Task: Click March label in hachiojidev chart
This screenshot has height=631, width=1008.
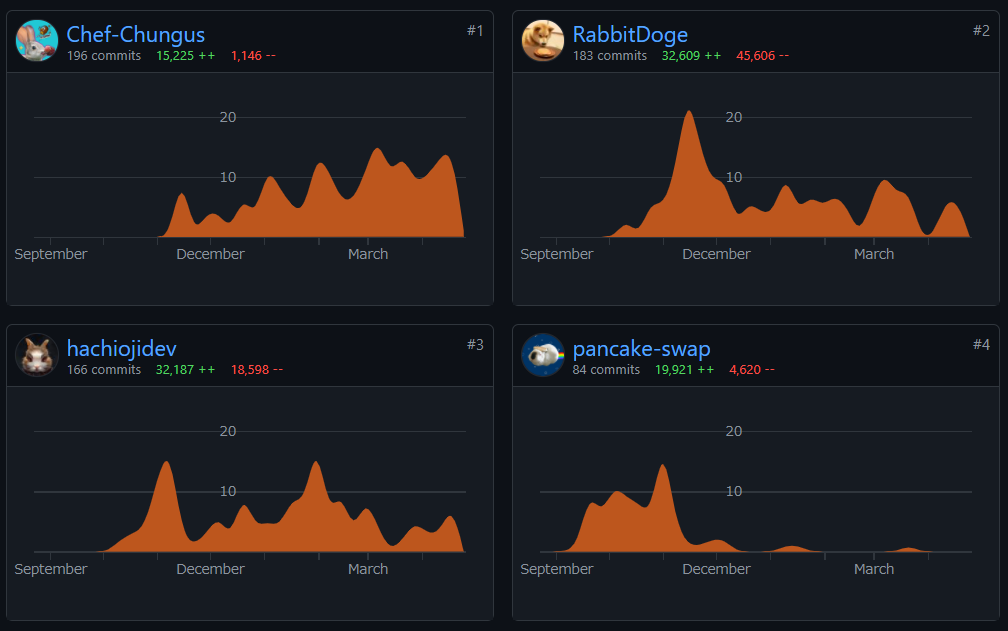Action: [368, 569]
